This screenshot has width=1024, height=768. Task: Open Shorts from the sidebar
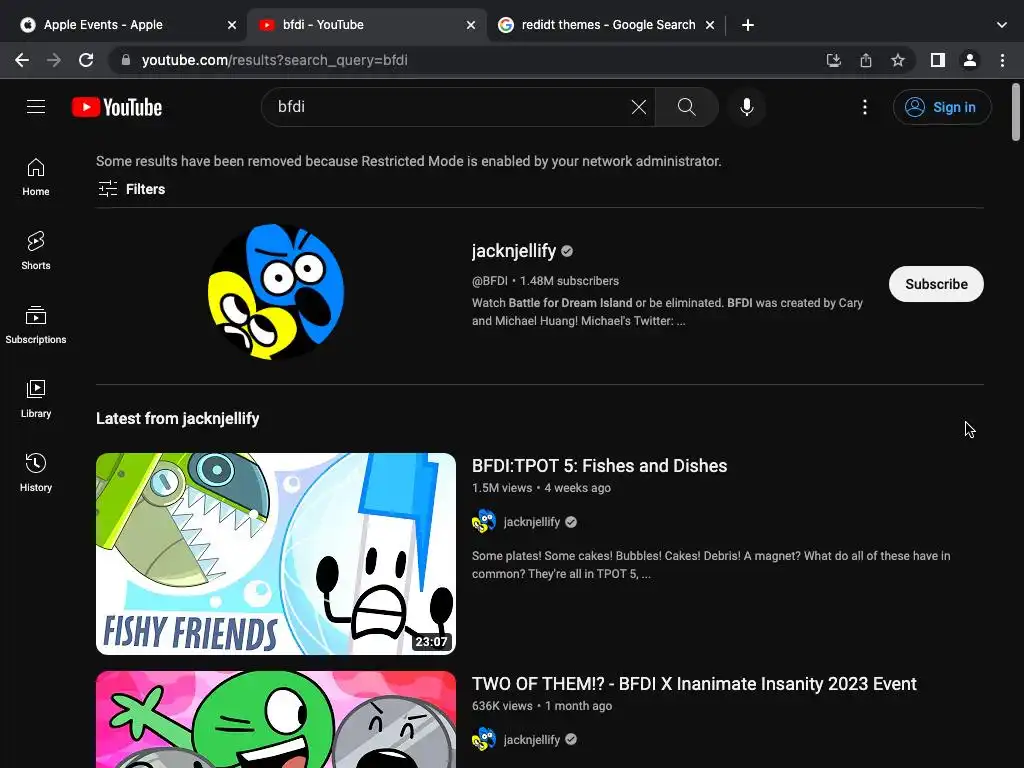pos(36,251)
